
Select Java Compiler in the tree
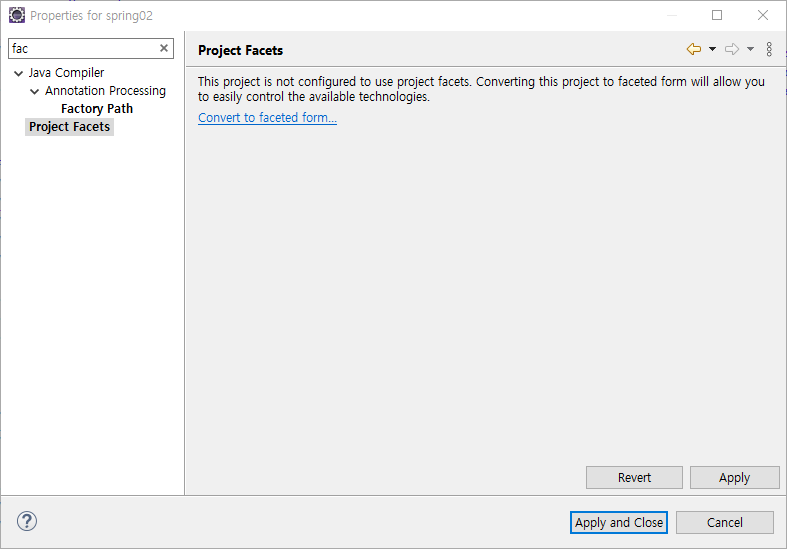pyautogui.click(x=66, y=73)
